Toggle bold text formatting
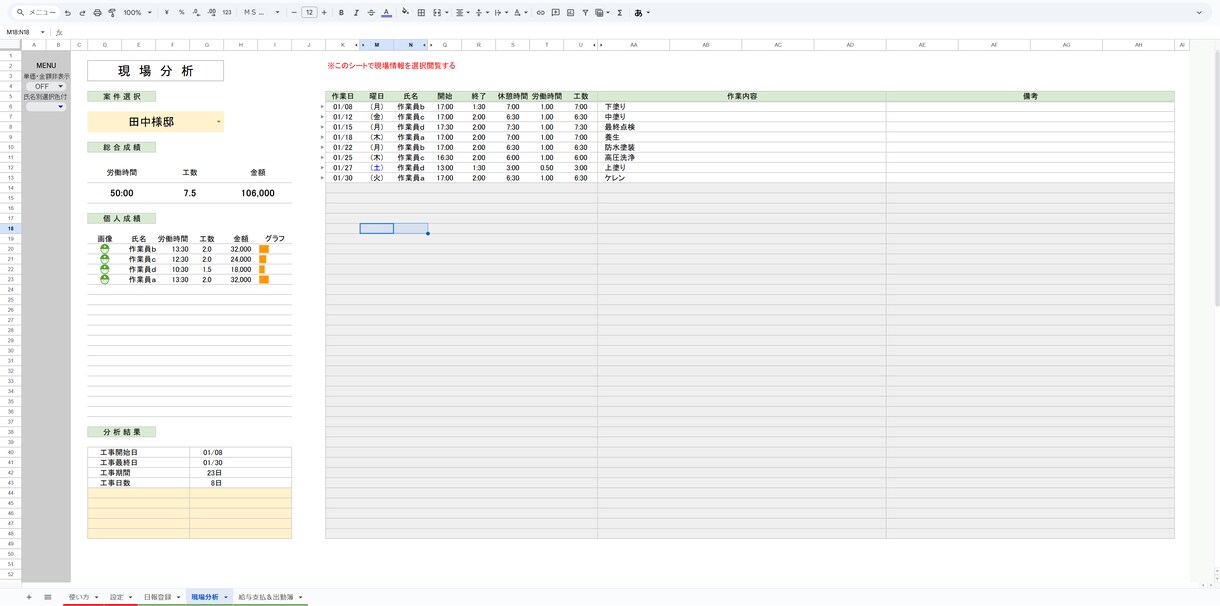Viewport: 1220px width, 606px height. (341, 13)
